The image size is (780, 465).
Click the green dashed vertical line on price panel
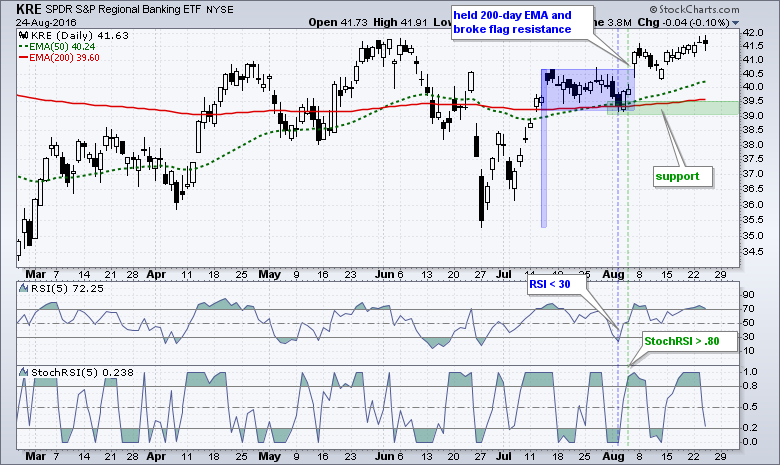[628, 147]
